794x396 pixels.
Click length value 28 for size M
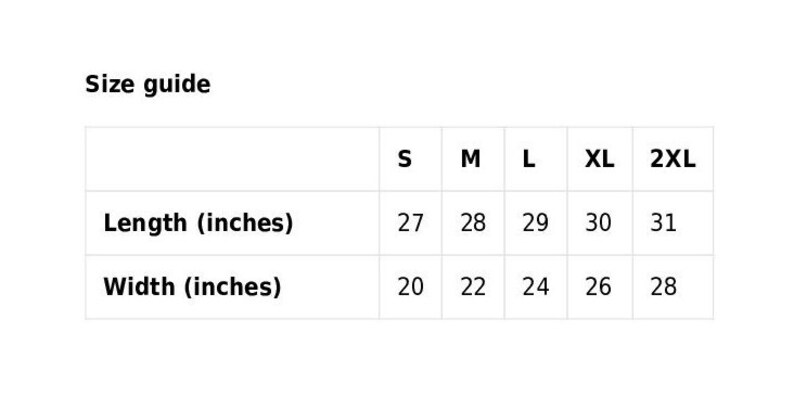pos(473,223)
